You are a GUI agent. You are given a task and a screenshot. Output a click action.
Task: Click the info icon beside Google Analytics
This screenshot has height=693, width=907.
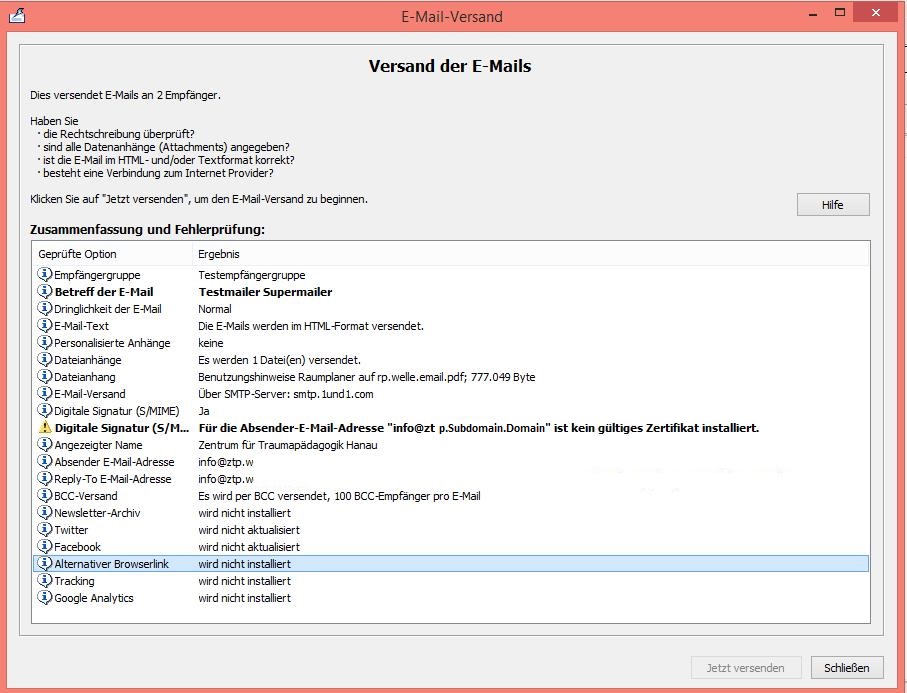click(x=45, y=598)
